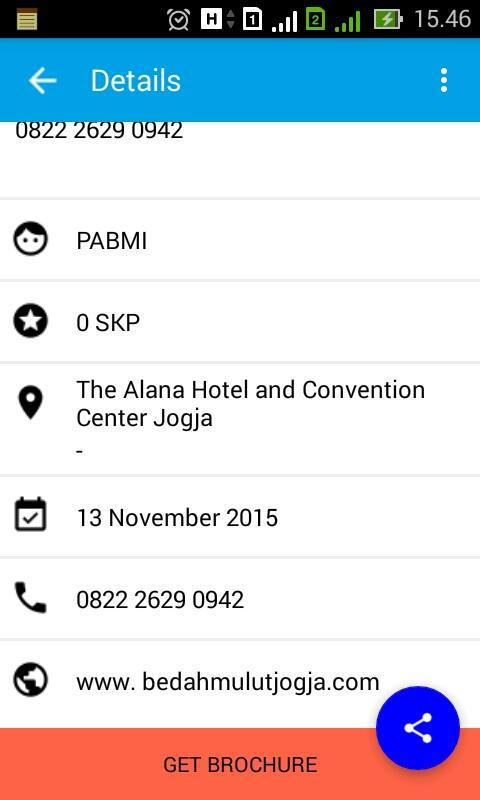Tap the PABMI organizer row
The image size is (480, 800).
(x=240, y=240)
